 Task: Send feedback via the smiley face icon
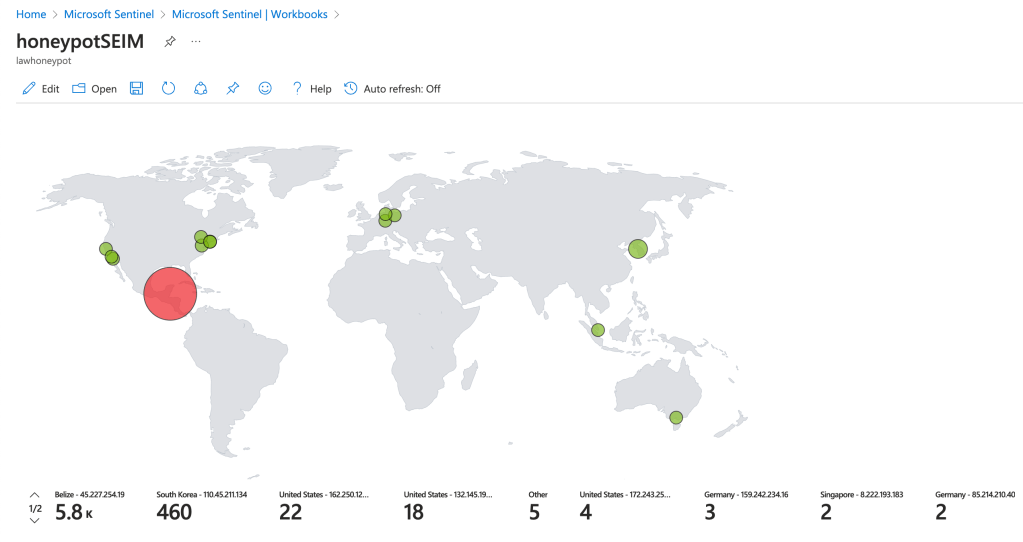[x=265, y=89]
